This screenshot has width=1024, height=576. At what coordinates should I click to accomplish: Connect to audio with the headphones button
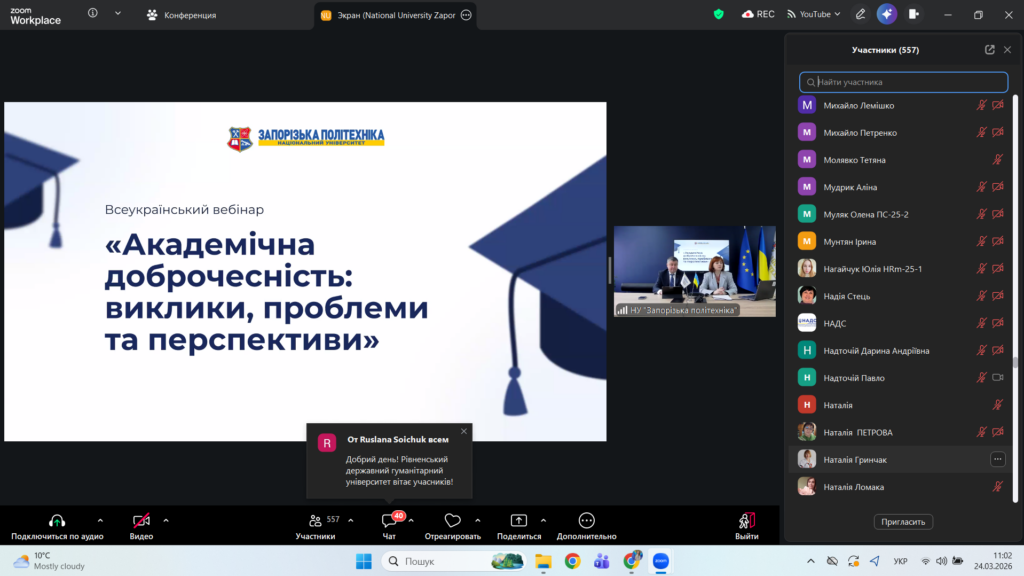(57, 521)
